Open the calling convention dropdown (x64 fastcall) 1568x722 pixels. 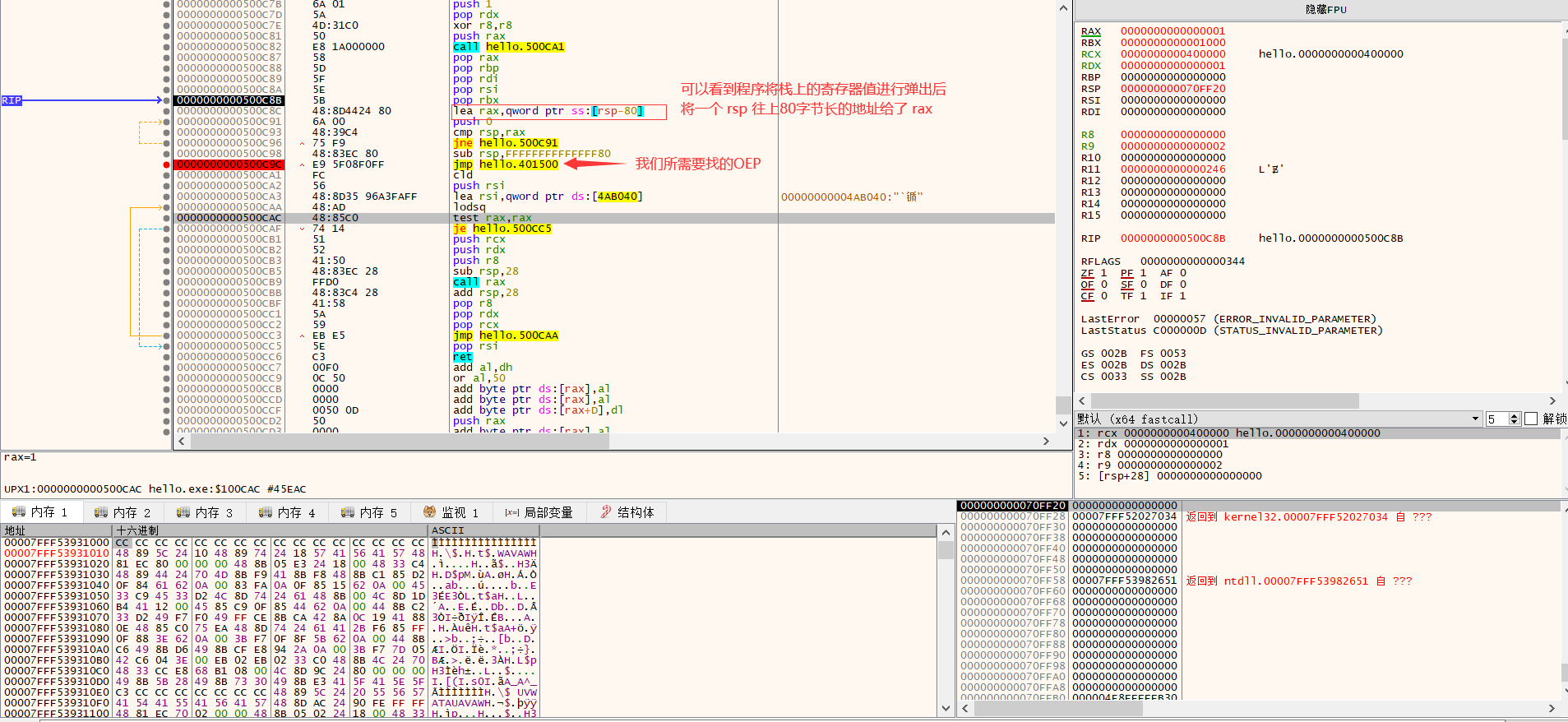pos(1279,419)
